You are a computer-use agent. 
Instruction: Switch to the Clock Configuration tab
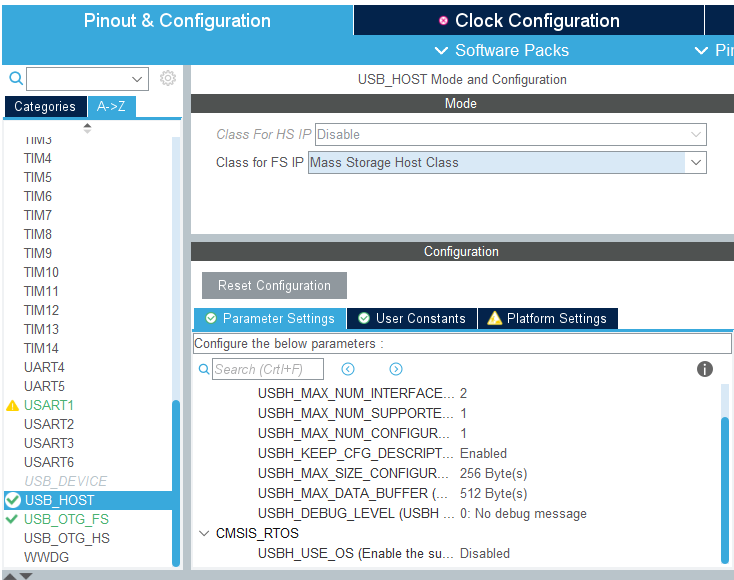coord(528,21)
